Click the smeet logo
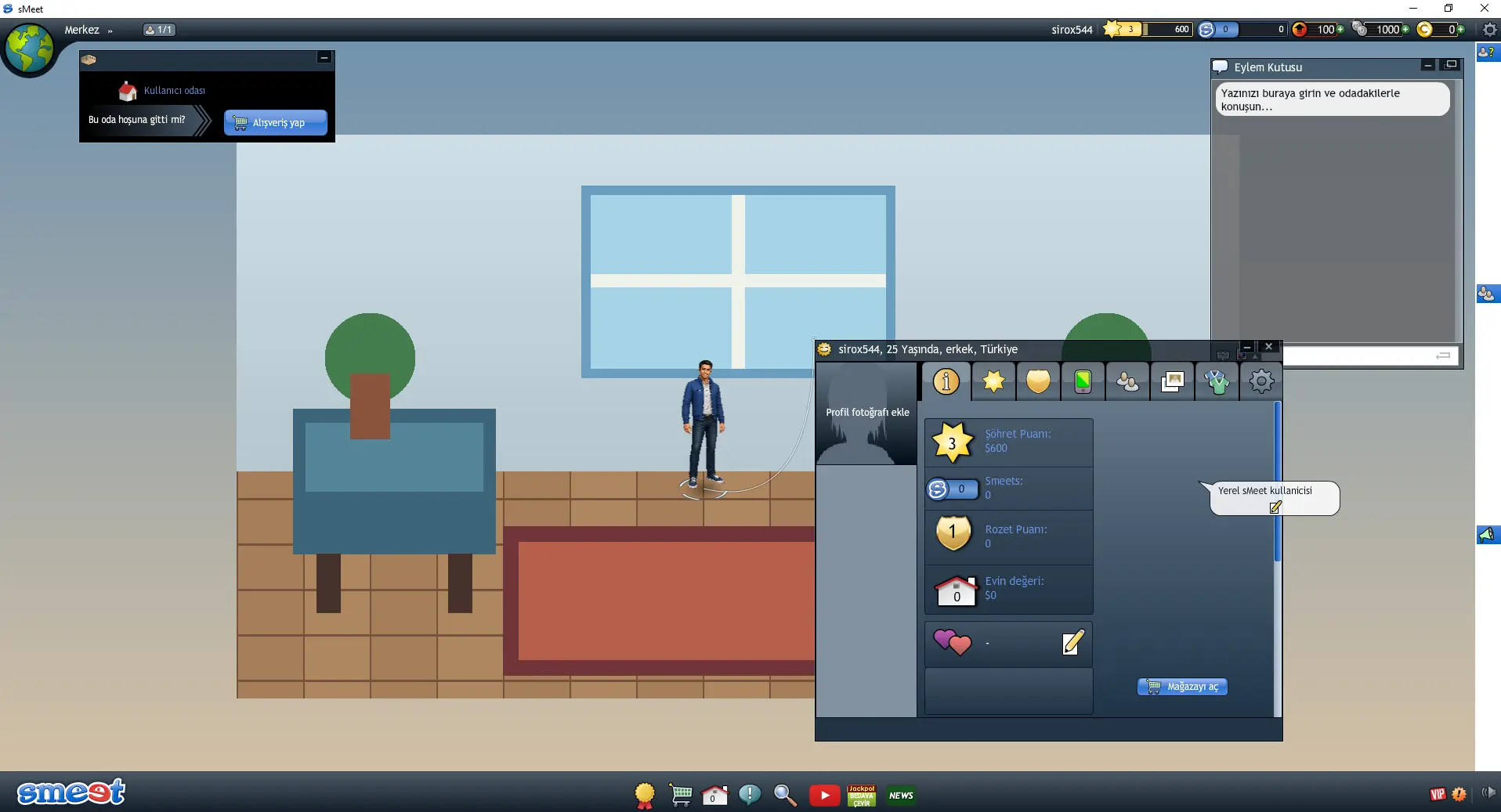Screen dimensions: 1501x812 click(x=71, y=792)
